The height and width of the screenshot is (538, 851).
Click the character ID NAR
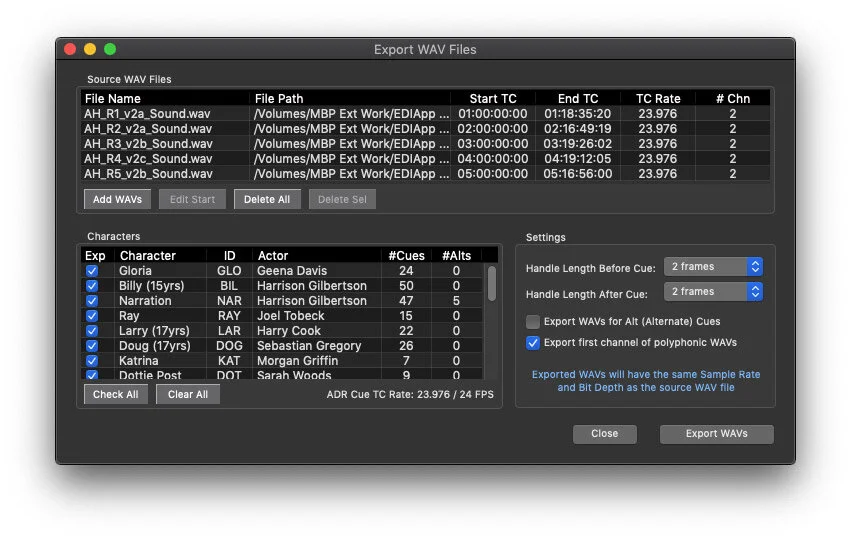229,301
